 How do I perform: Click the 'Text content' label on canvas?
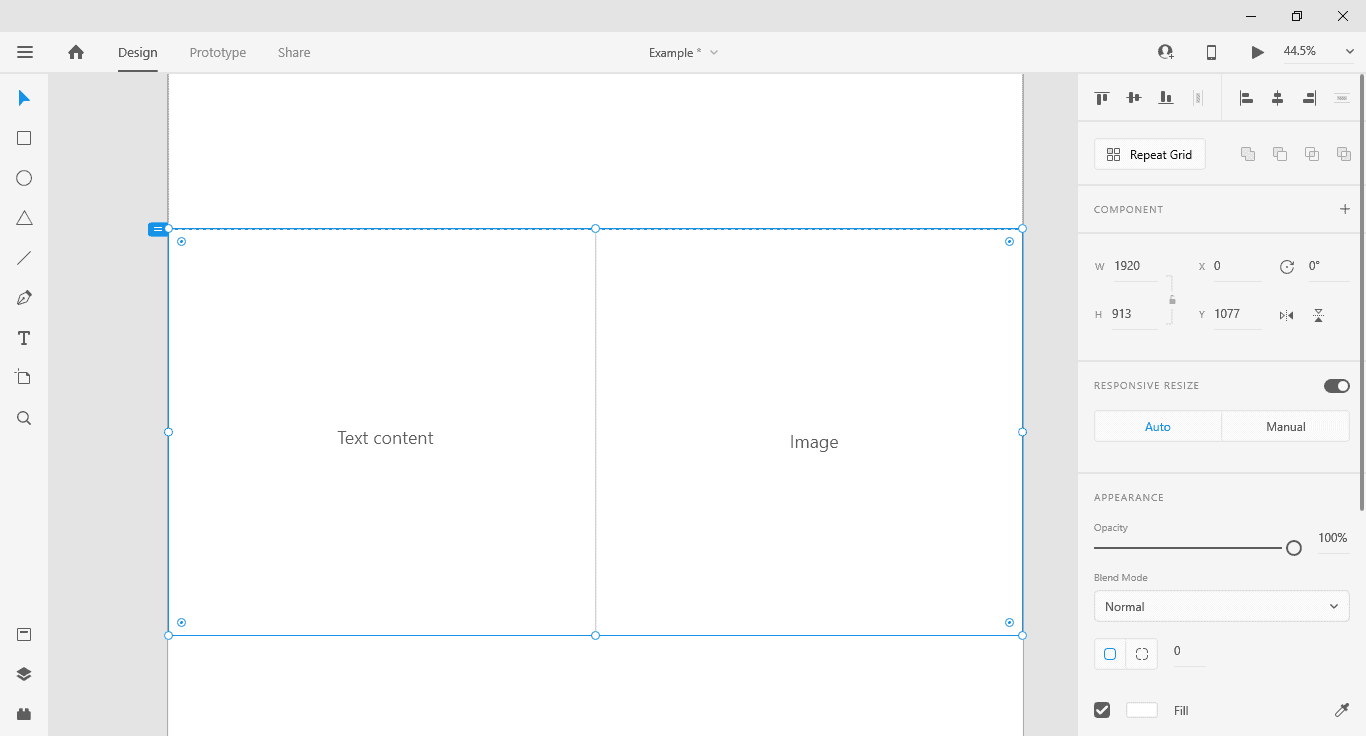click(385, 438)
